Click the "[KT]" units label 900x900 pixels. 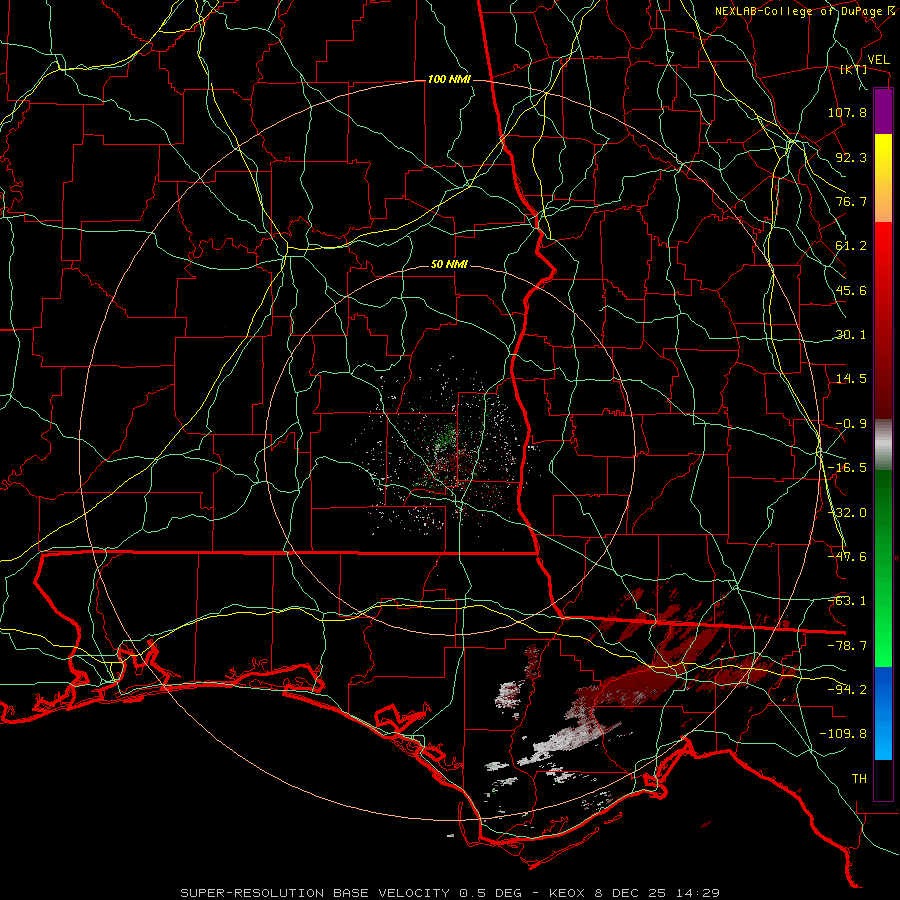click(854, 69)
